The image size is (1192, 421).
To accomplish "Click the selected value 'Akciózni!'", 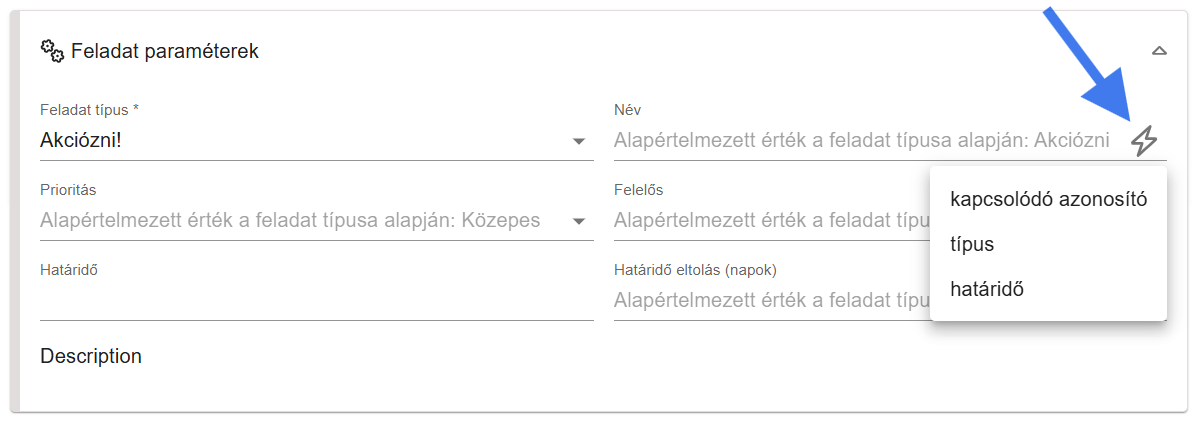I will [81, 141].
